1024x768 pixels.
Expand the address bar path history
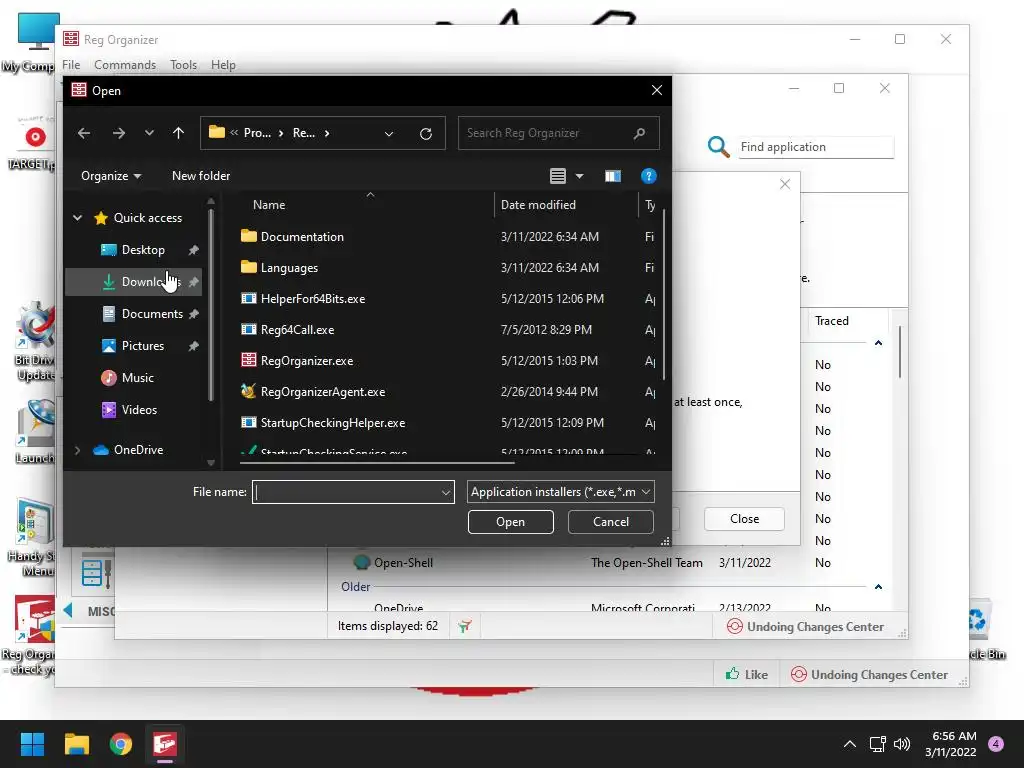[389, 133]
